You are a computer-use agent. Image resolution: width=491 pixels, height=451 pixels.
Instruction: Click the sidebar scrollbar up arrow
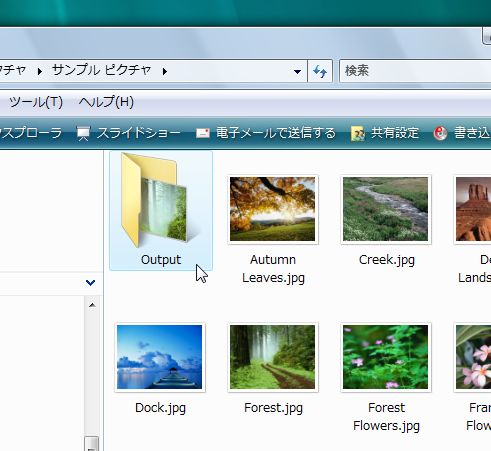coord(92,305)
